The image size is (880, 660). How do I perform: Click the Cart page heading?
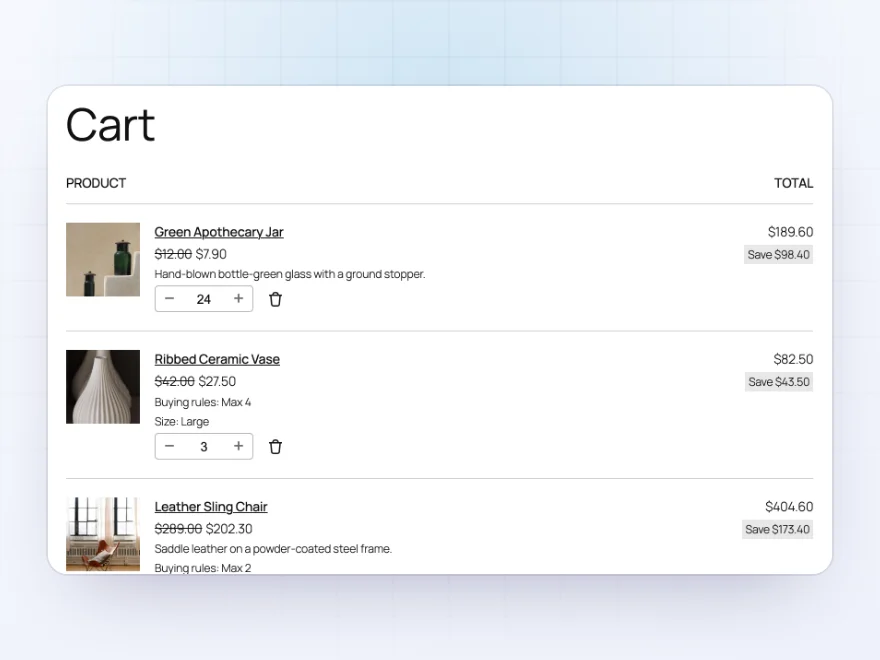point(111,125)
